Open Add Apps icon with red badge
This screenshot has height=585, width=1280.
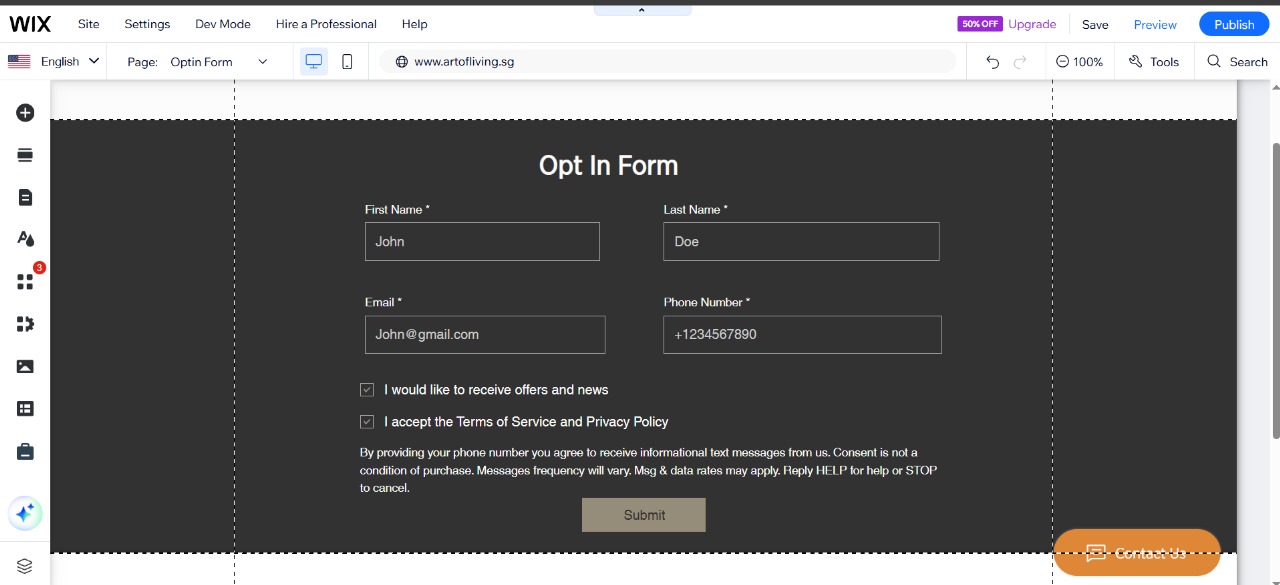pos(25,282)
